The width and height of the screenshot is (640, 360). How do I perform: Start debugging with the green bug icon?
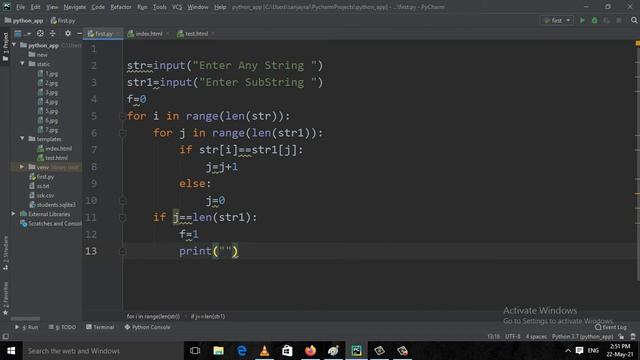tap(594, 20)
